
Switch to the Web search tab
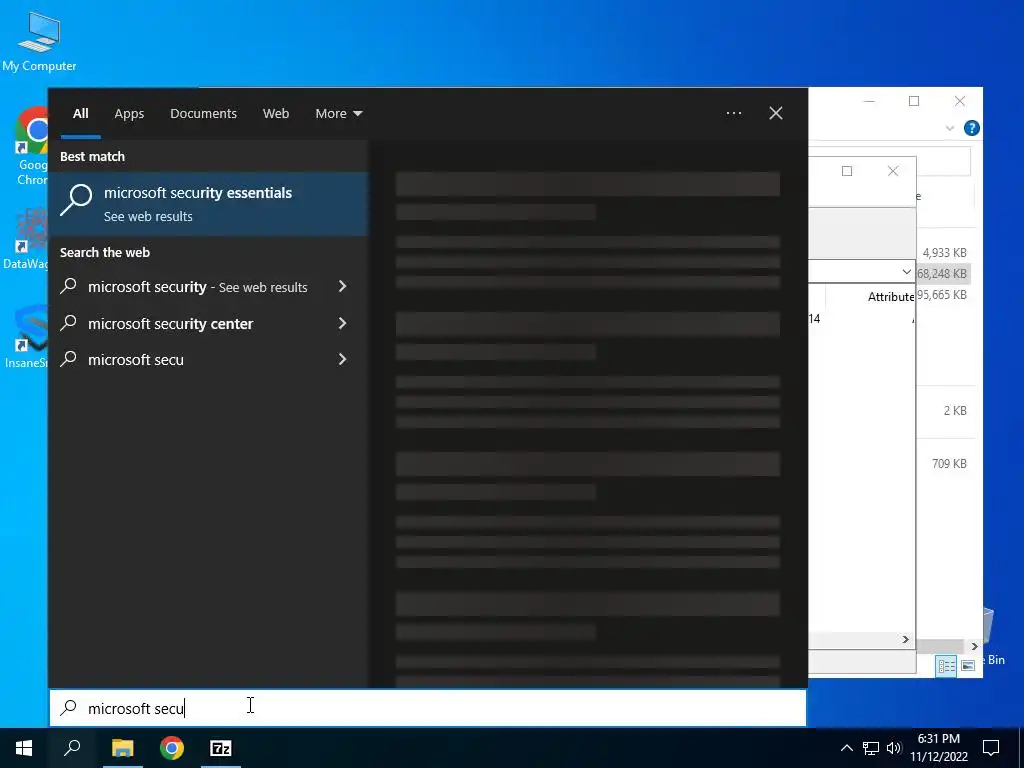(x=276, y=114)
